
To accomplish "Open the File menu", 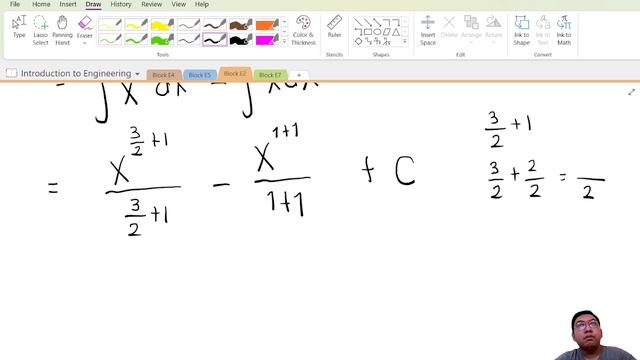I will click(15, 4).
